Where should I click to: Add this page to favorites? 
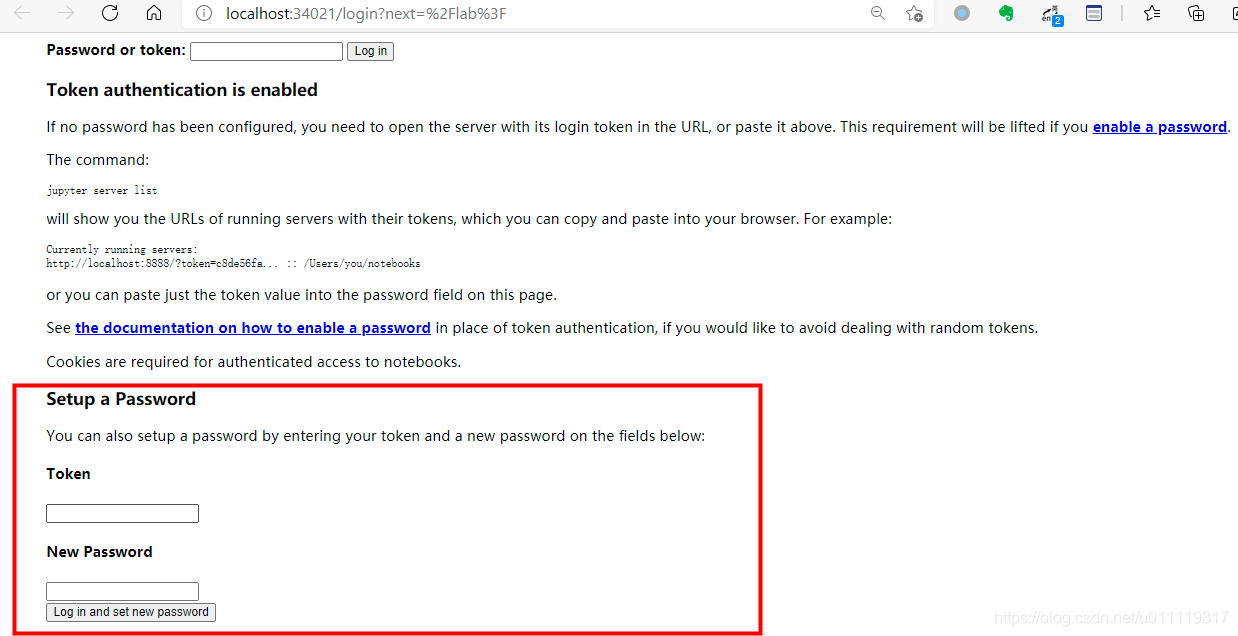point(913,13)
